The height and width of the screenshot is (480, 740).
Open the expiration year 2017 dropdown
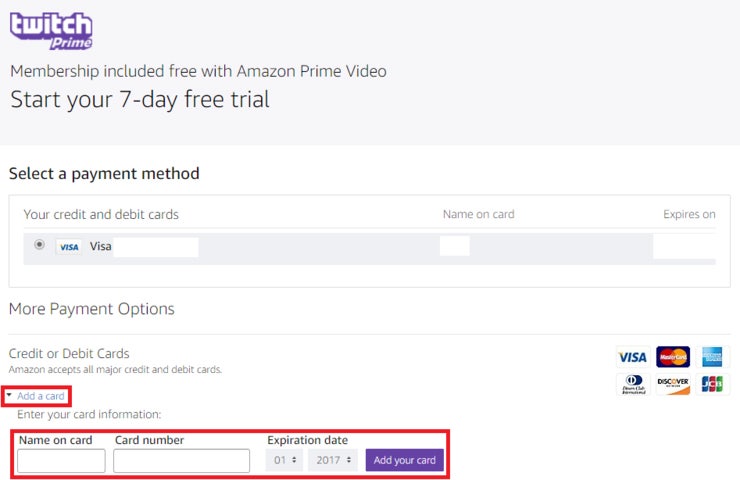pyautogui.click(x=333, y=460)
